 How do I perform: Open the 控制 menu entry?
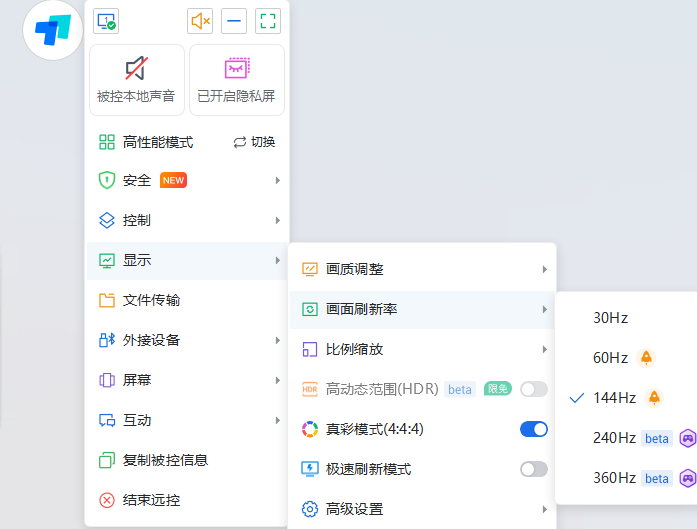(x=188, y=220)
